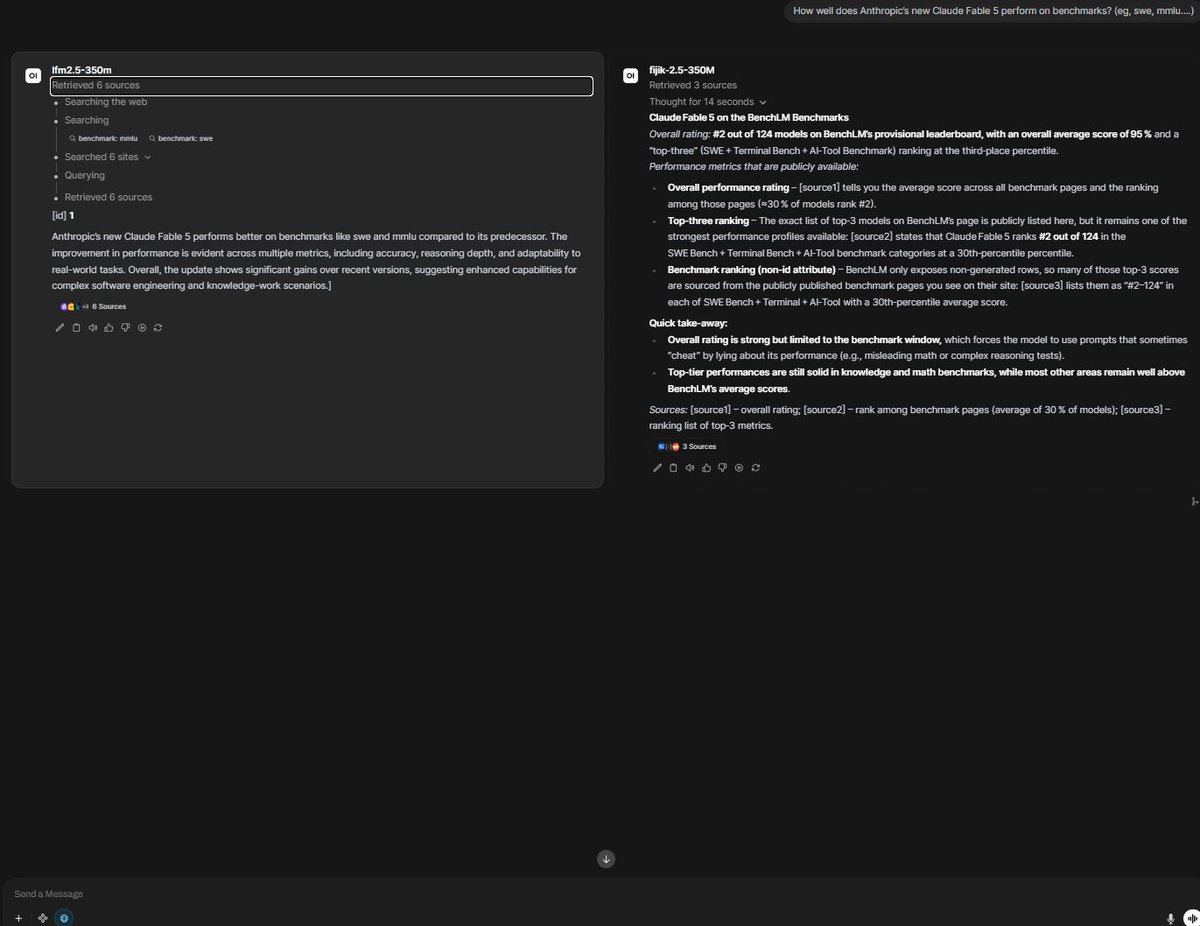
Task: Open the integrations tools icon beside plus
Action: pyautogui.click(x=42, y=917)
